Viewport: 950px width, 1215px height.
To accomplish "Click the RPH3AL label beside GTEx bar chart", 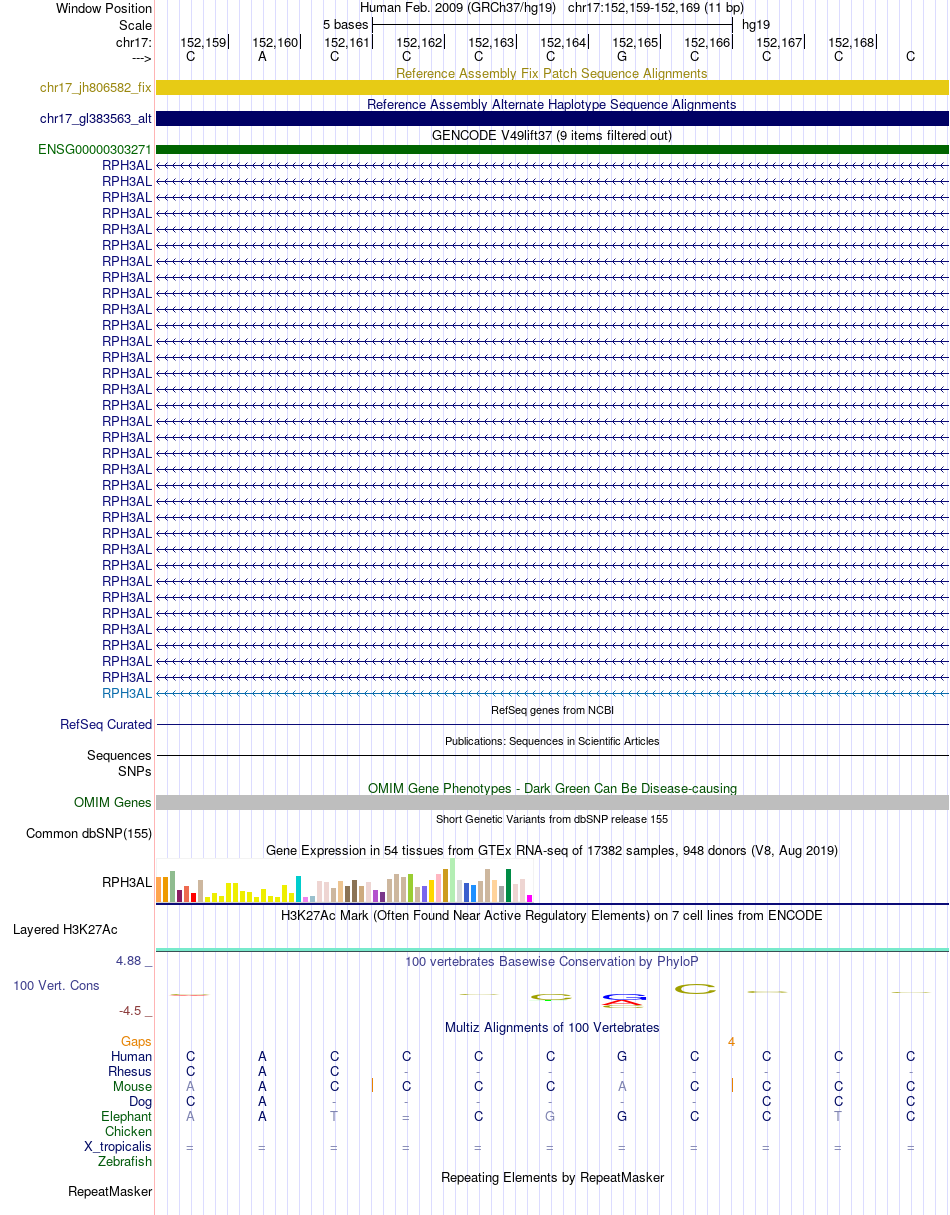I will [127, 882].
